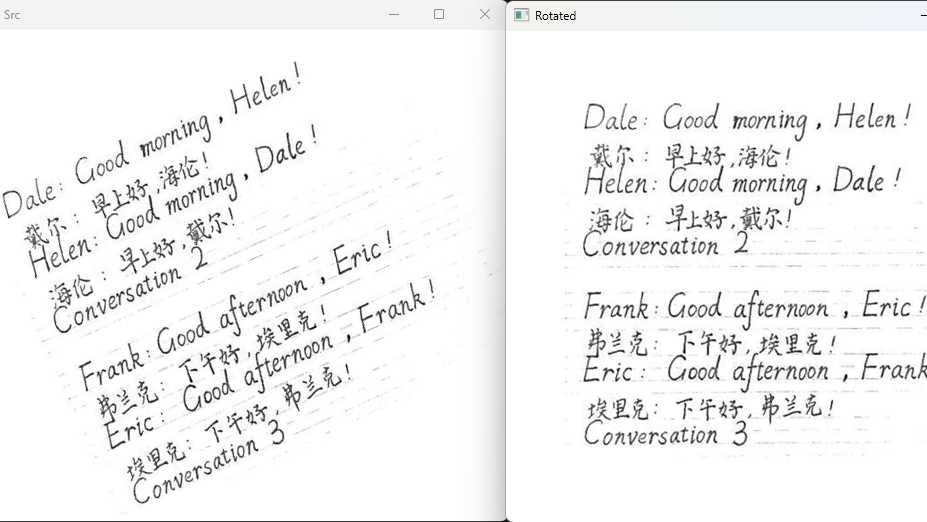Close the Src window

click(485, 14)
